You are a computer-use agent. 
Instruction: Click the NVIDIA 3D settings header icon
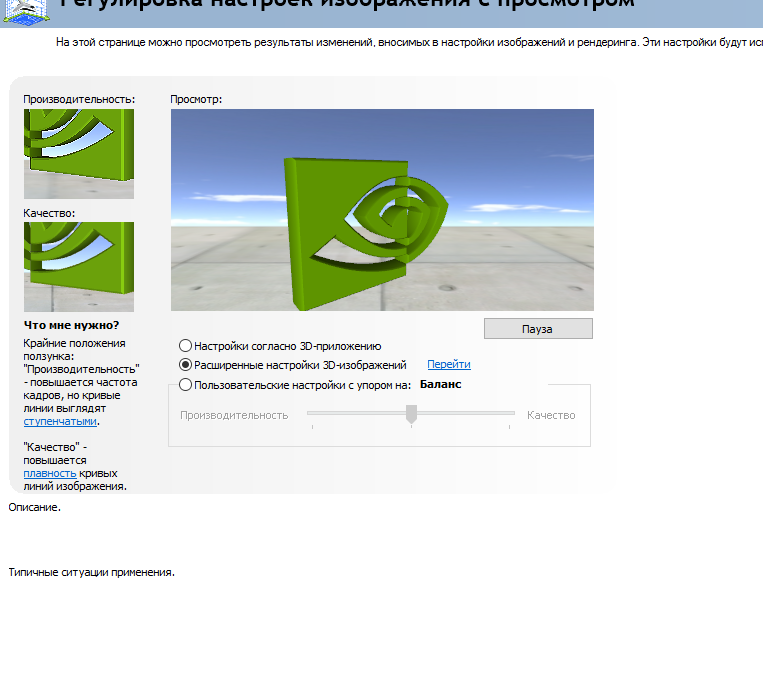point(27,12)
